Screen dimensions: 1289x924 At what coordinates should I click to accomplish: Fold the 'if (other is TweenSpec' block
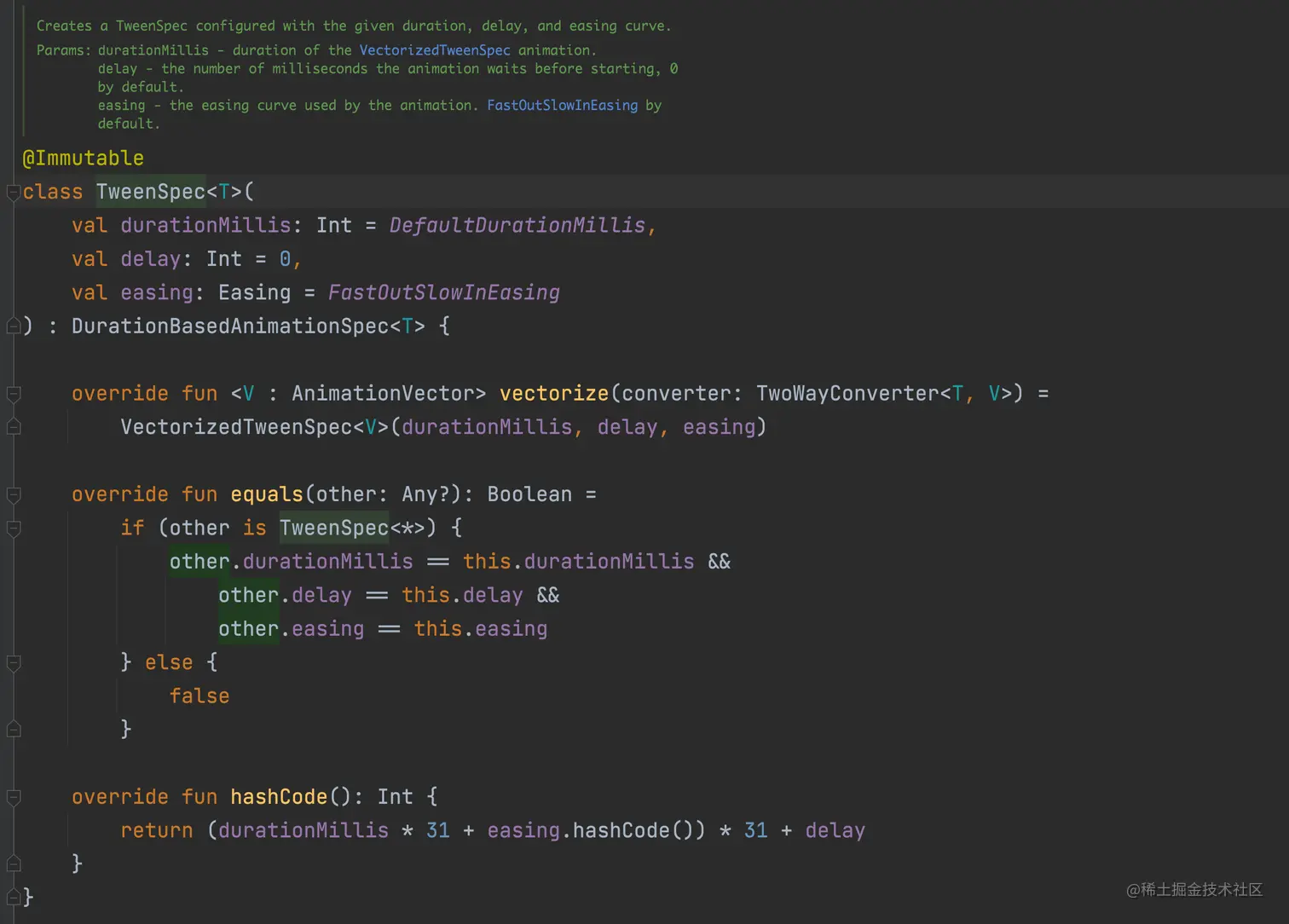pos(14,528)
